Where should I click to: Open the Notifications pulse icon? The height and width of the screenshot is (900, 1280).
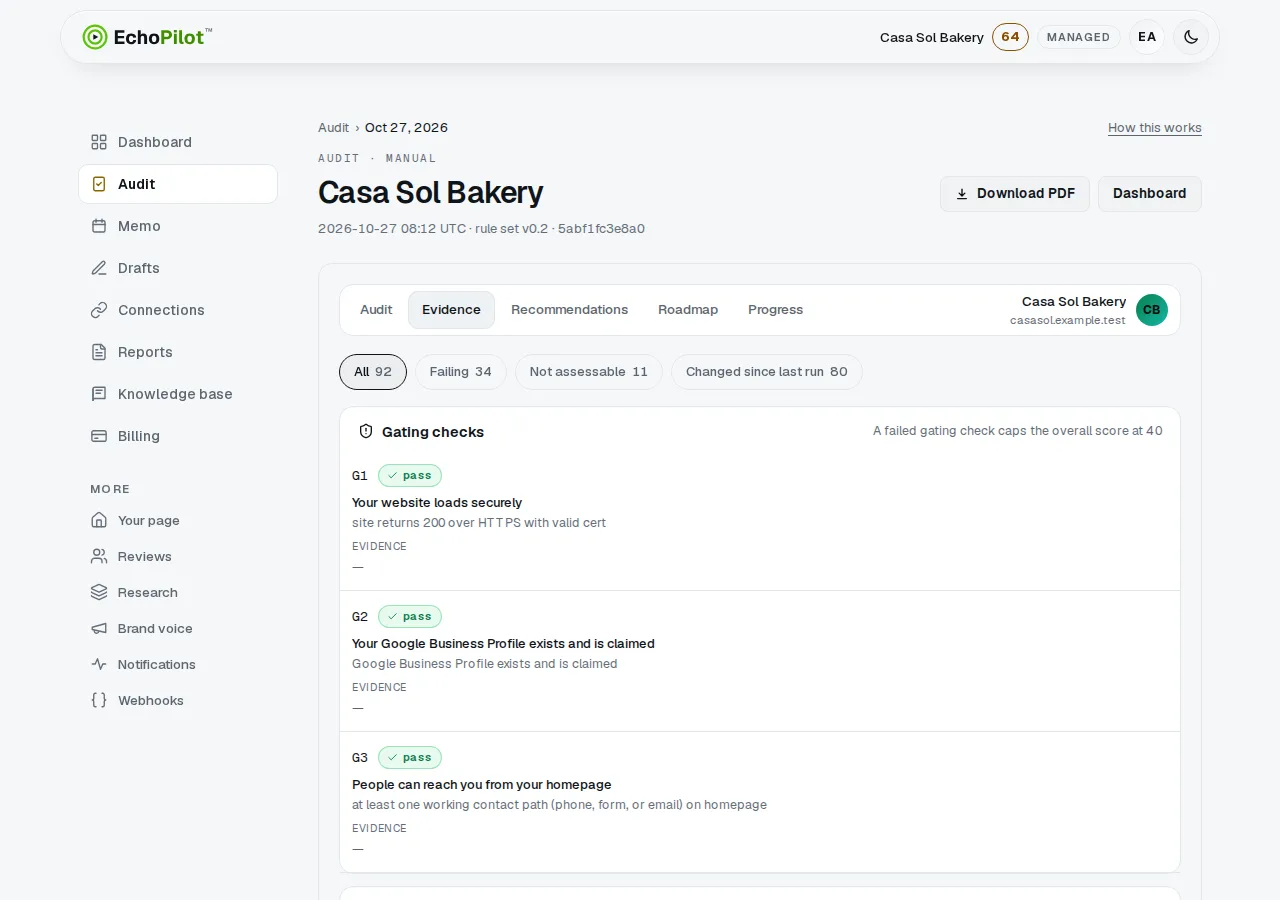99,664
